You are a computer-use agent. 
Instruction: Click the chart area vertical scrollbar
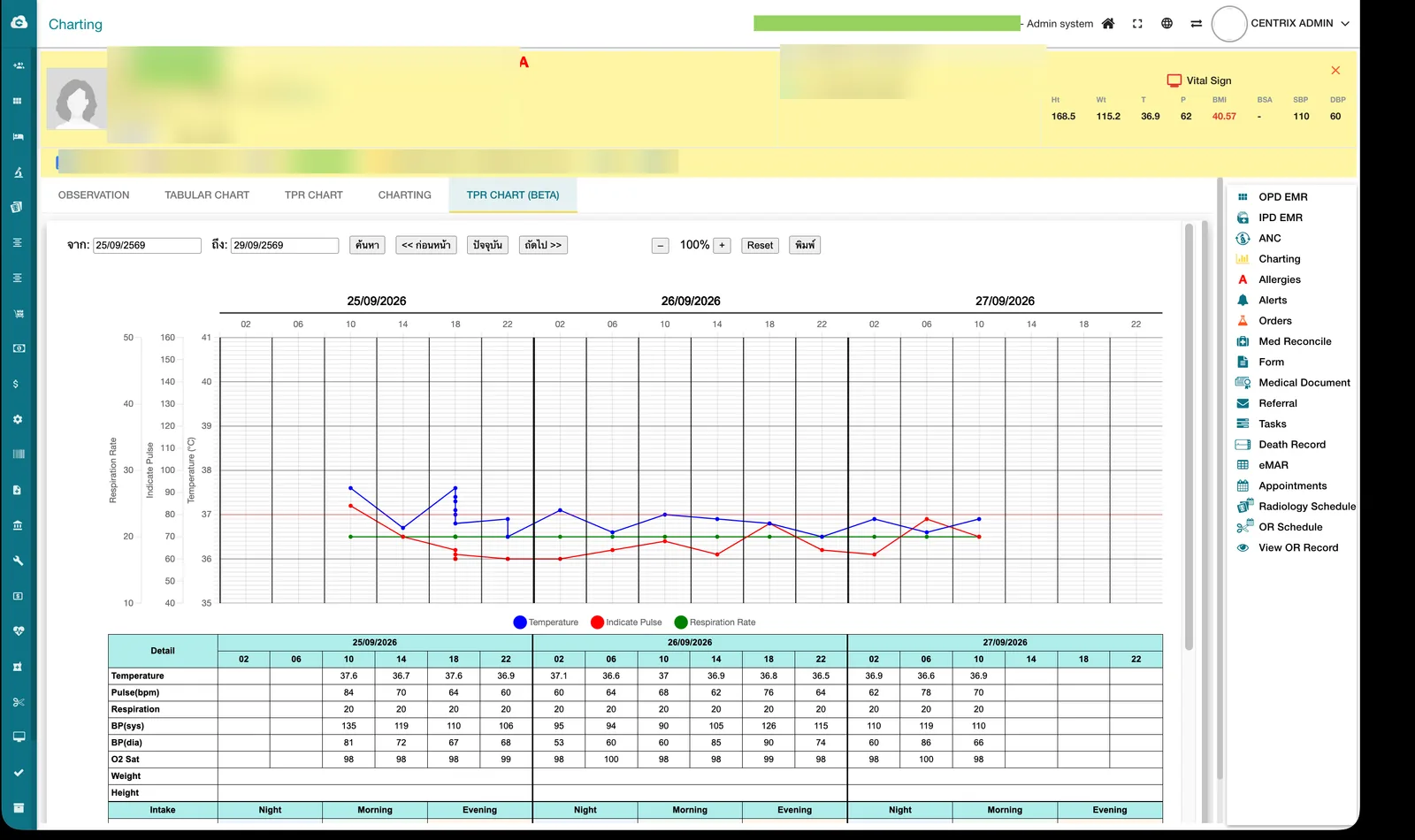pos(1189,438)
